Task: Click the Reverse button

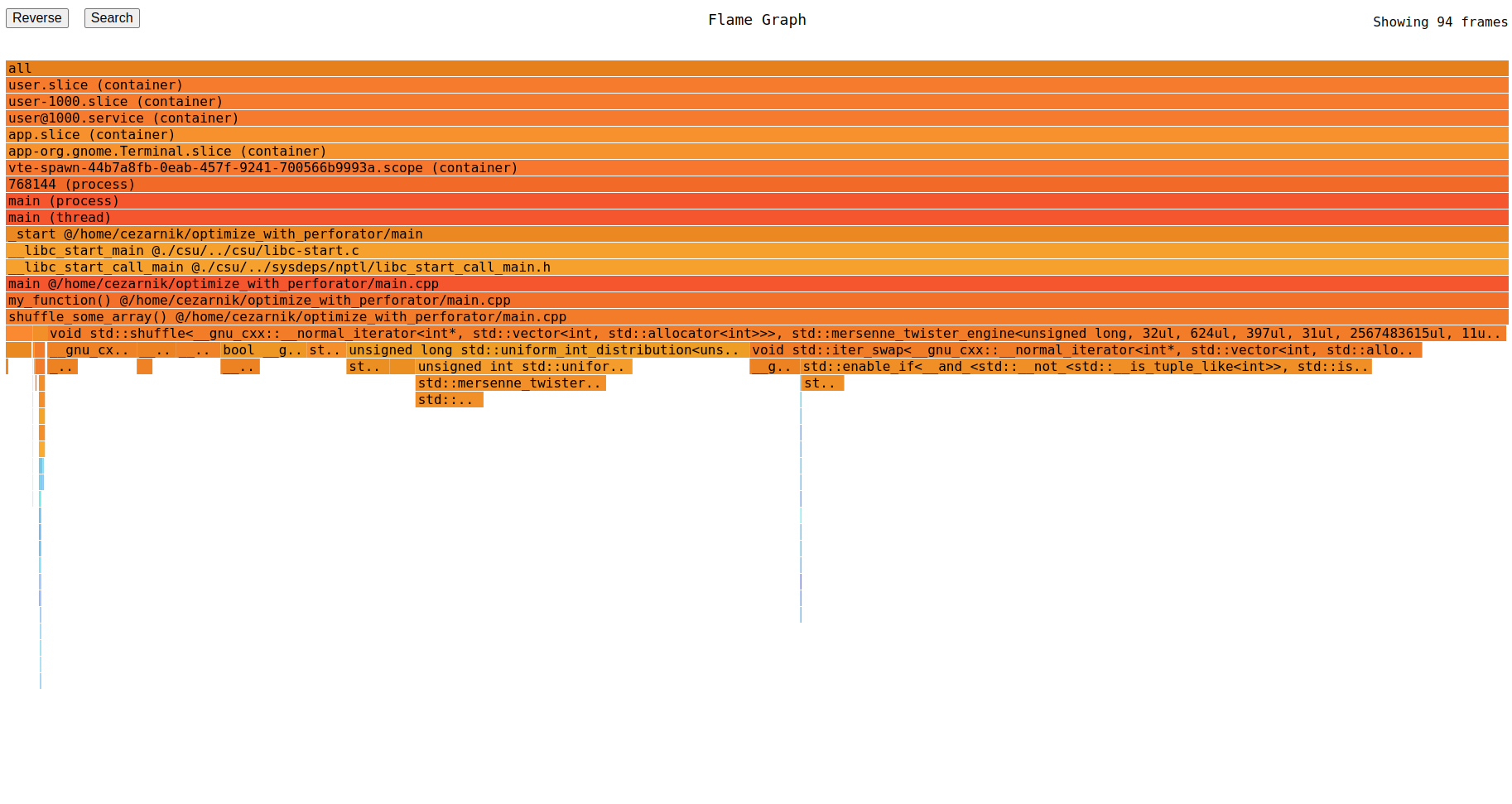Action: point(36,17)
